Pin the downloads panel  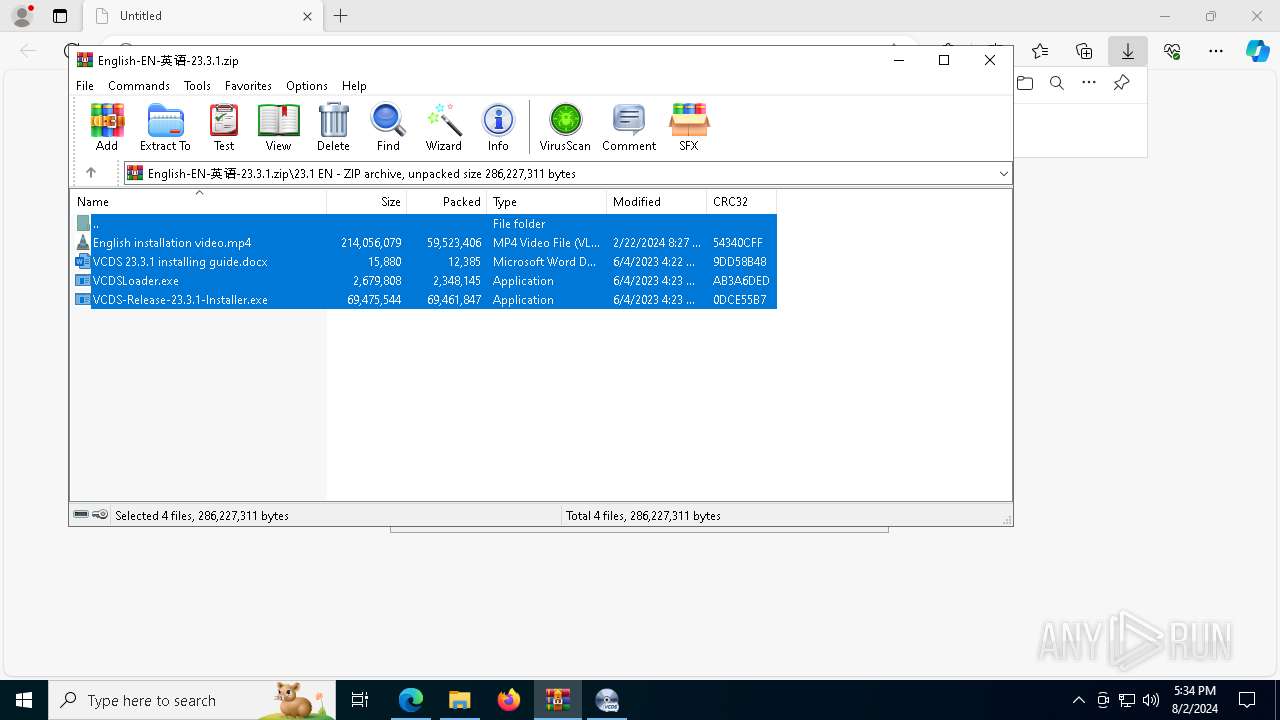pyautogui.click(x=1121, y=83)
